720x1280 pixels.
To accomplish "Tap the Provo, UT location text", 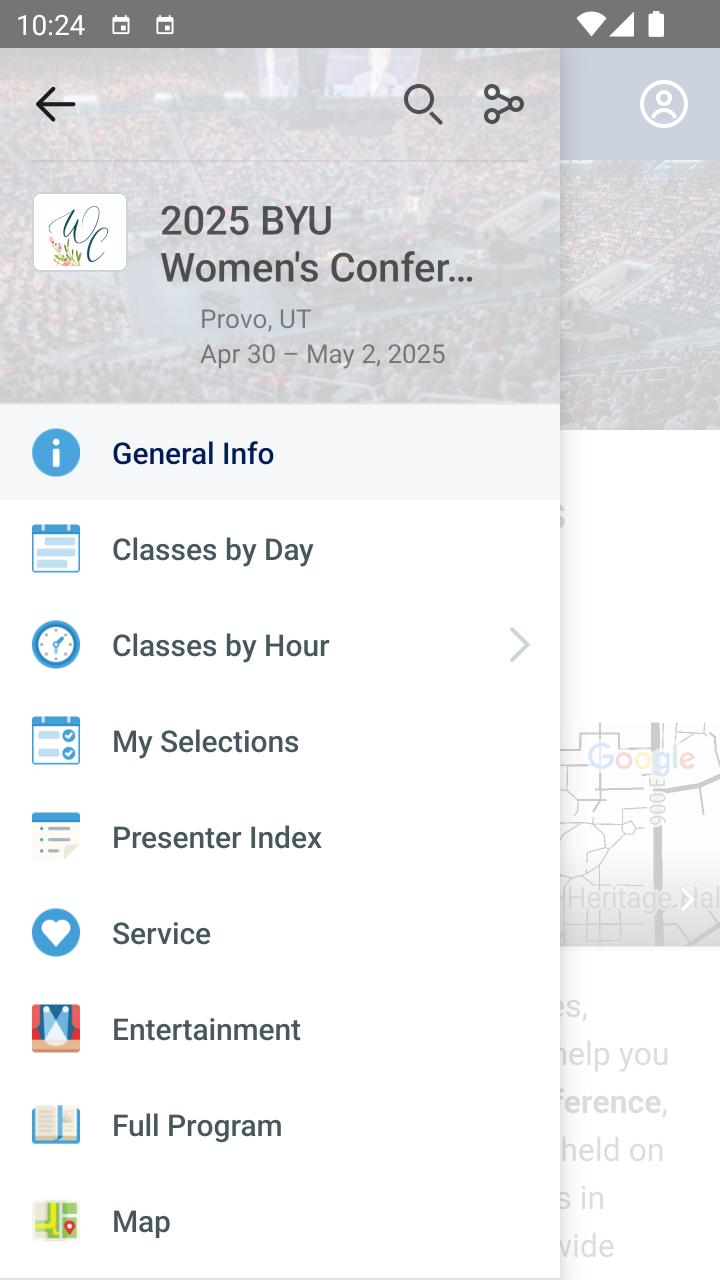I will pos(255,320).
